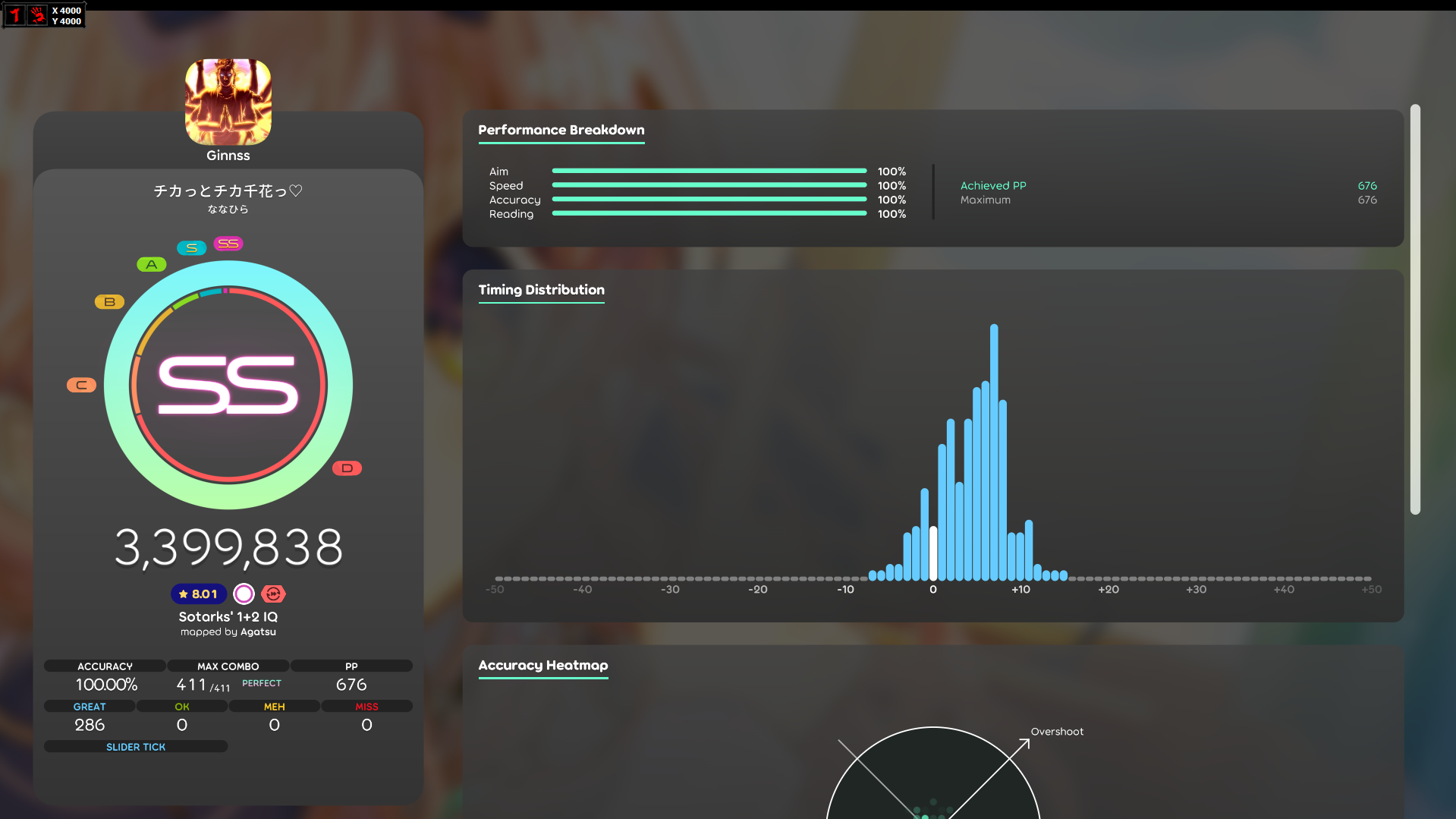Image resolution: width=1456 pixels, height=819 pixels.
Task: Click the red D grade badge
Action: 347,468
